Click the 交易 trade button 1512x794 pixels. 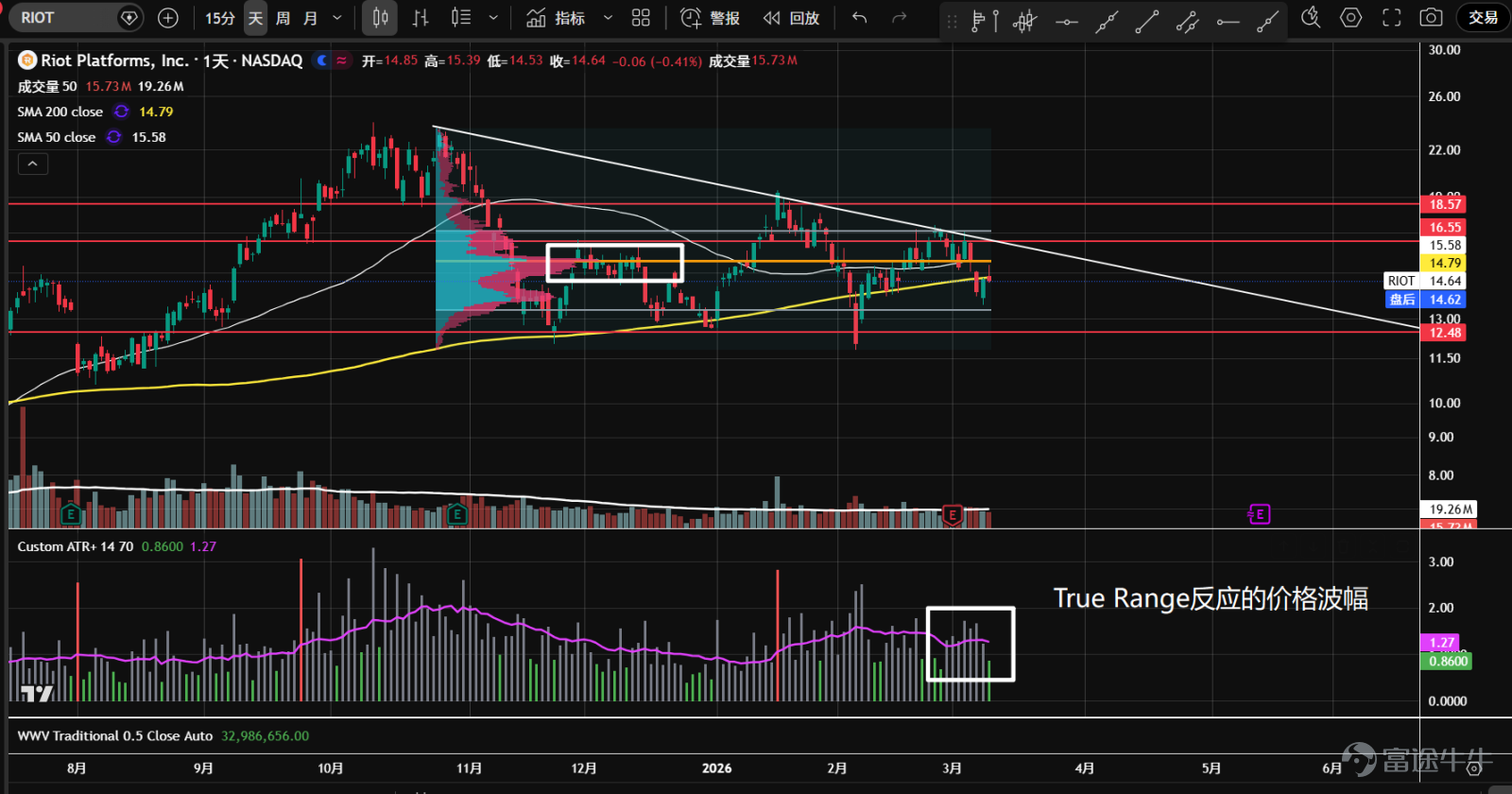(x=1483, y=18)
